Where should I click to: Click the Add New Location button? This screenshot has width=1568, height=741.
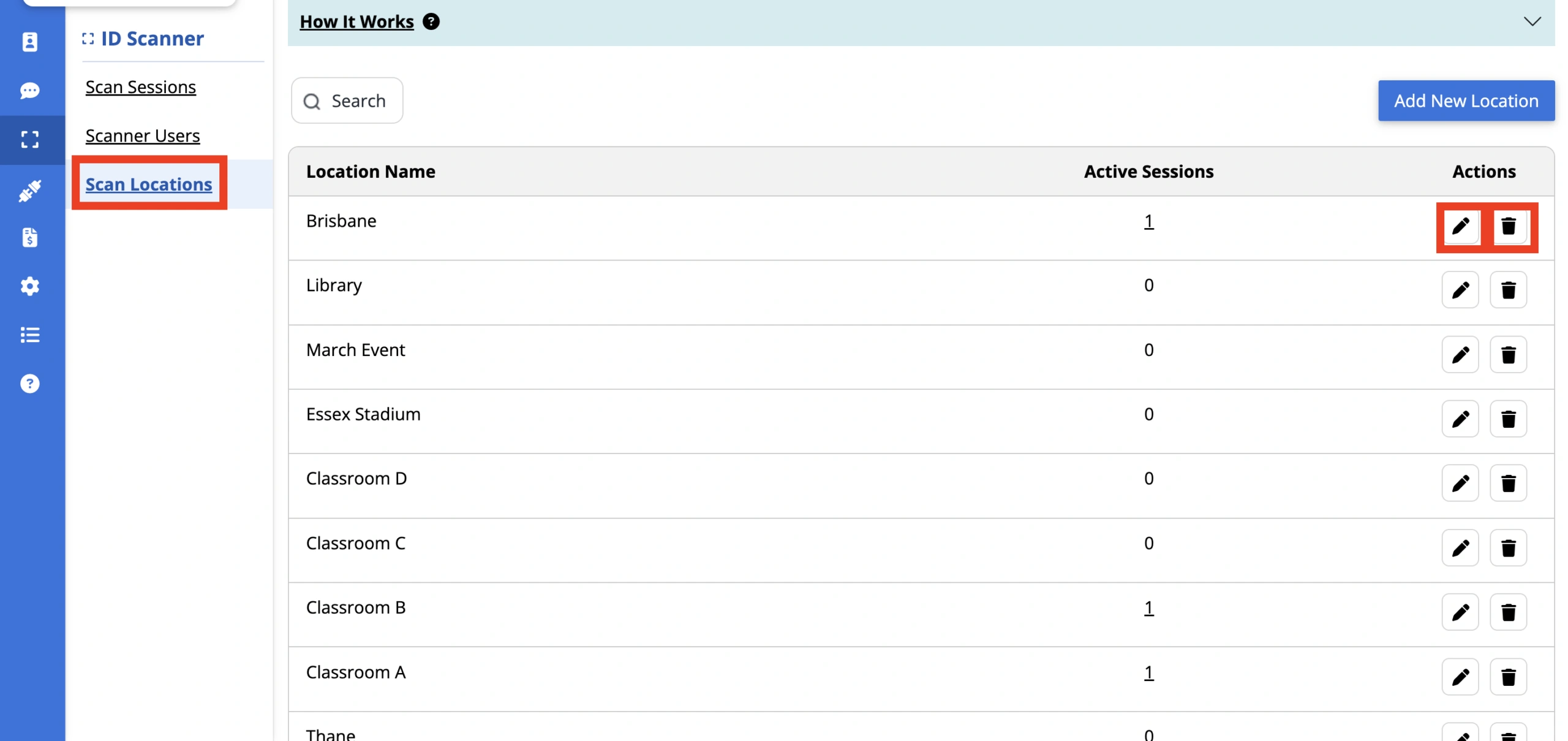[1466, 101]
